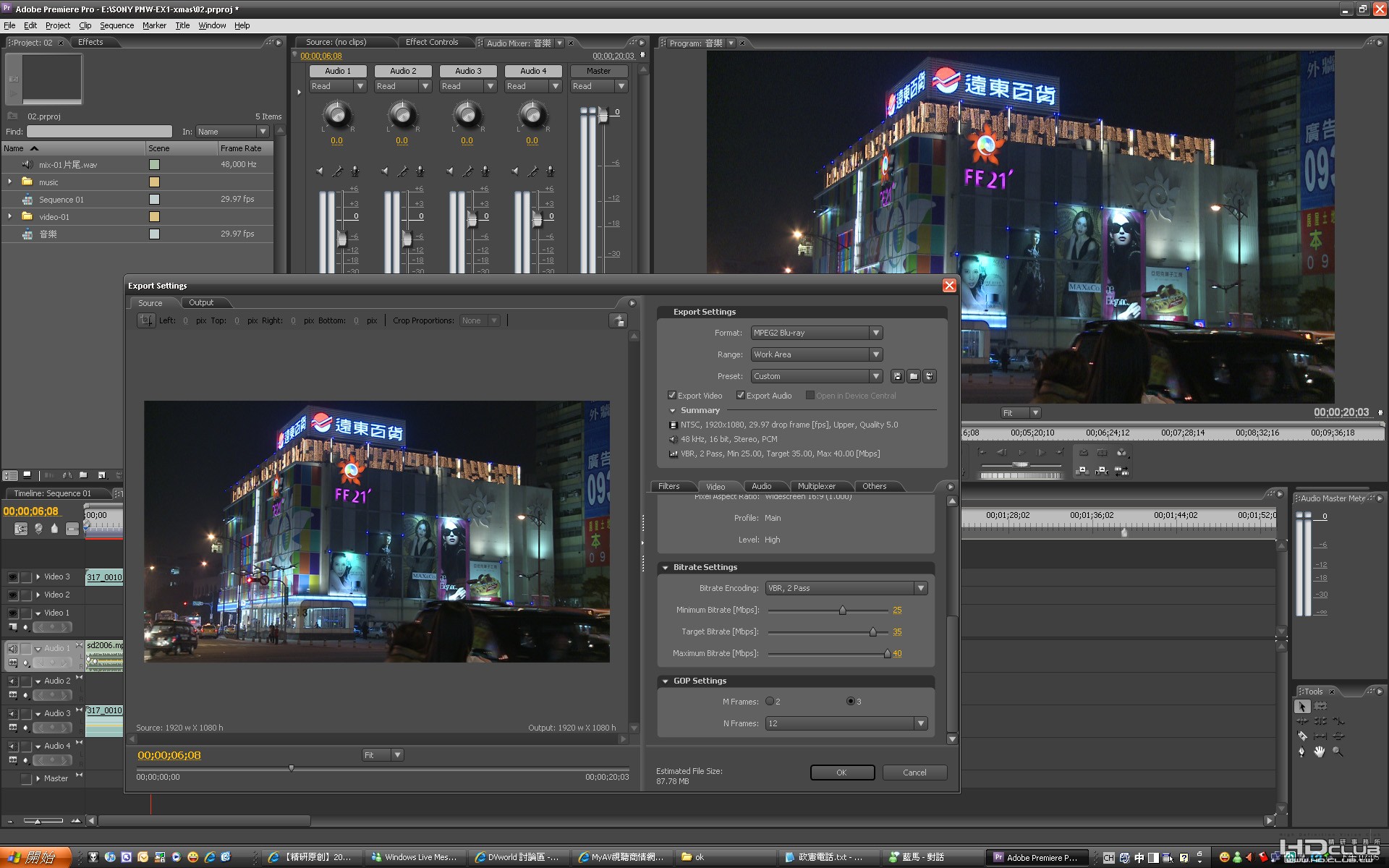The image size is (1389, 868).
Task: Uncheck the Export Video checkbox
Action: coord(672,396)
